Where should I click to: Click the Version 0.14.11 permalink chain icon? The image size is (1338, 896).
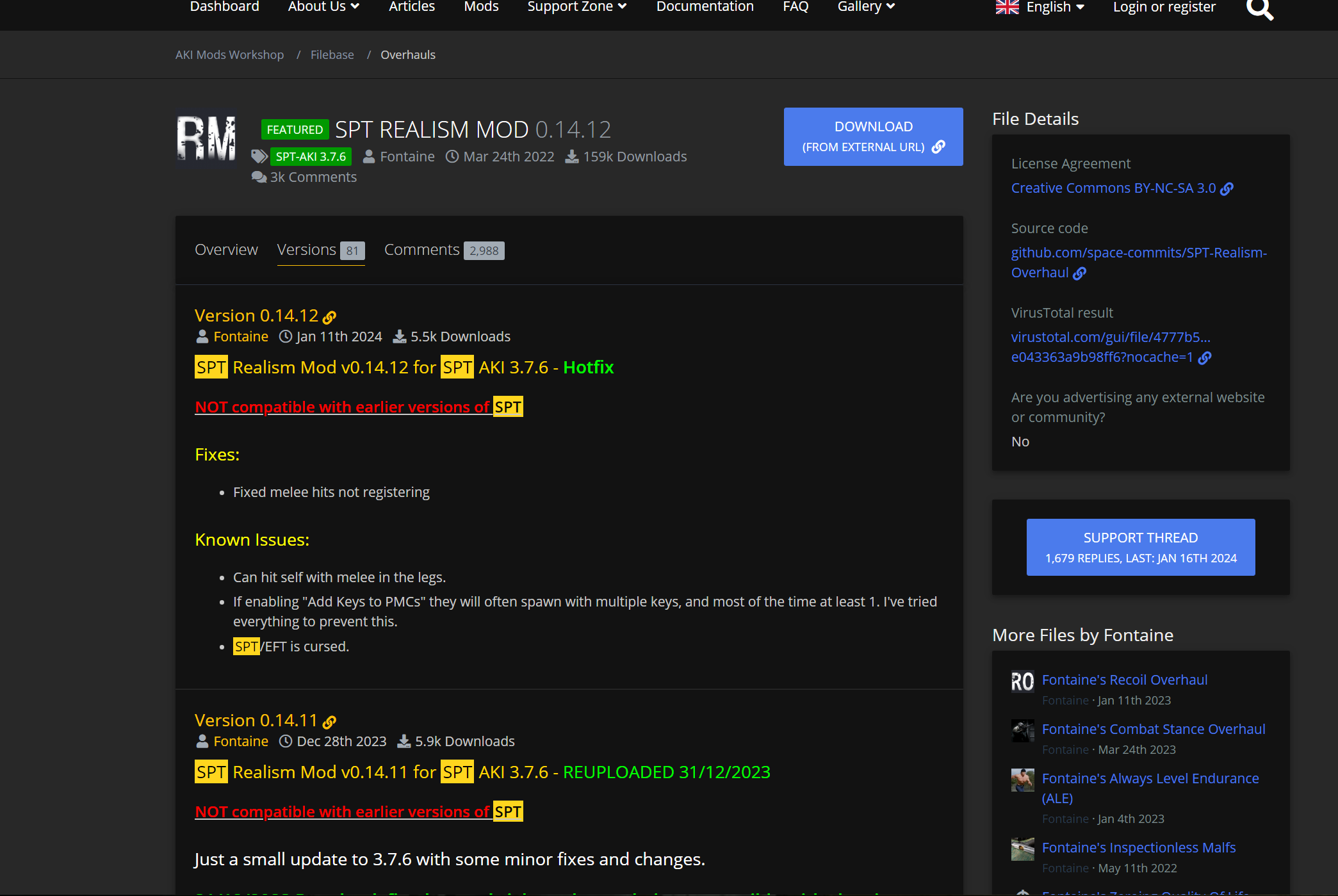(x=329, y=722)
